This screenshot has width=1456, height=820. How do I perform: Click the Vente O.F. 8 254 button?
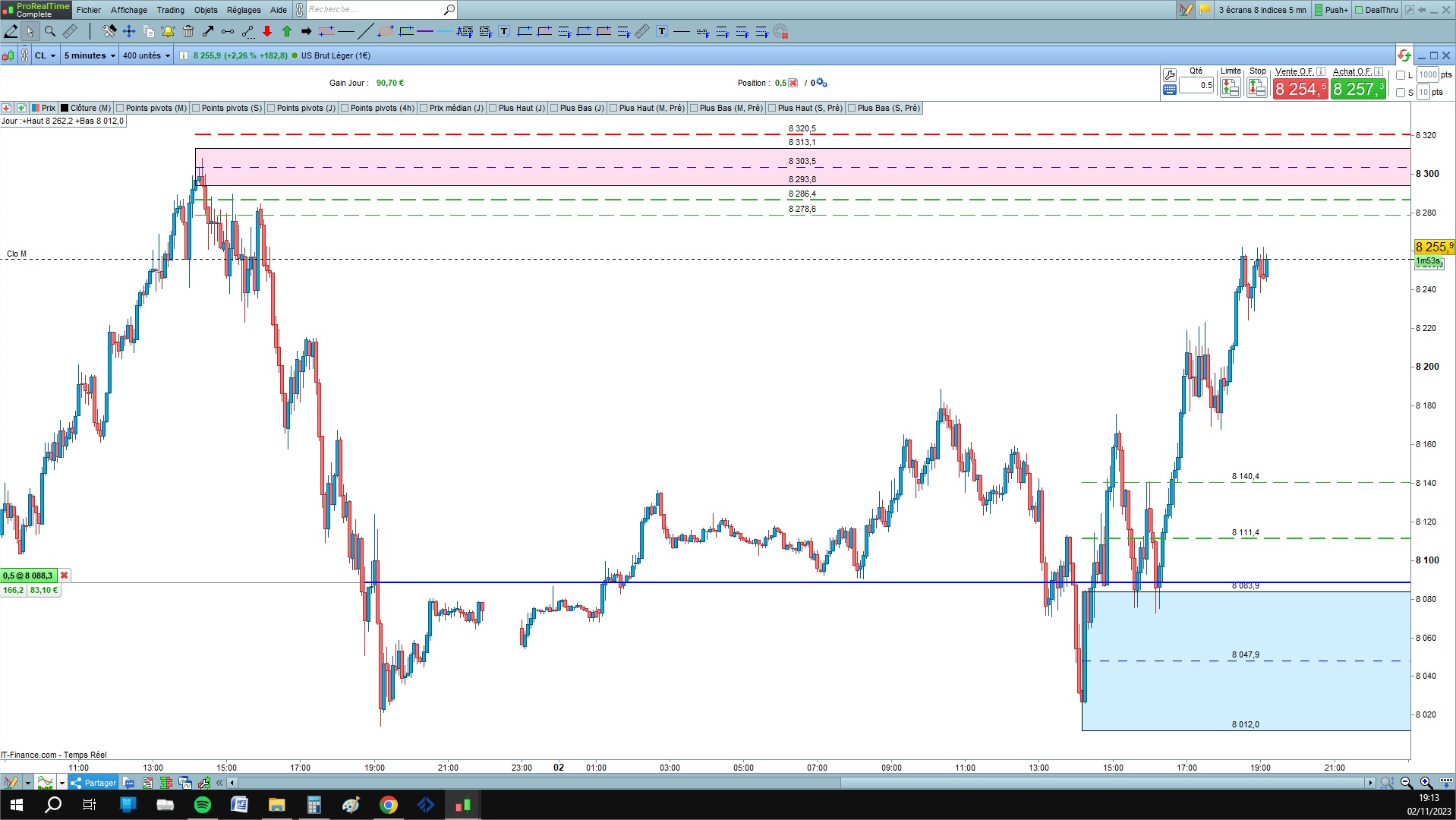[1300, 89]
